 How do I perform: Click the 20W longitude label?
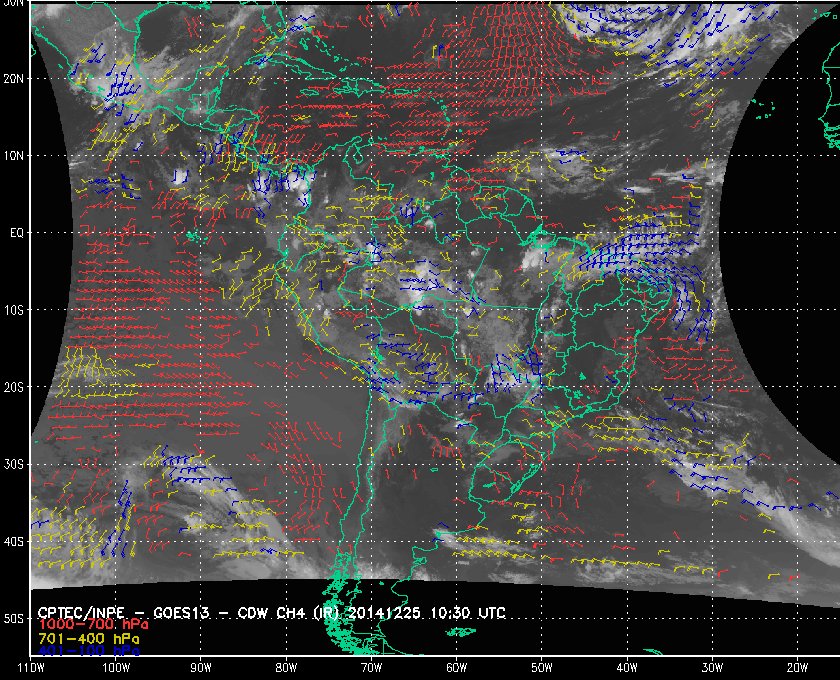[x=797, y=668]
